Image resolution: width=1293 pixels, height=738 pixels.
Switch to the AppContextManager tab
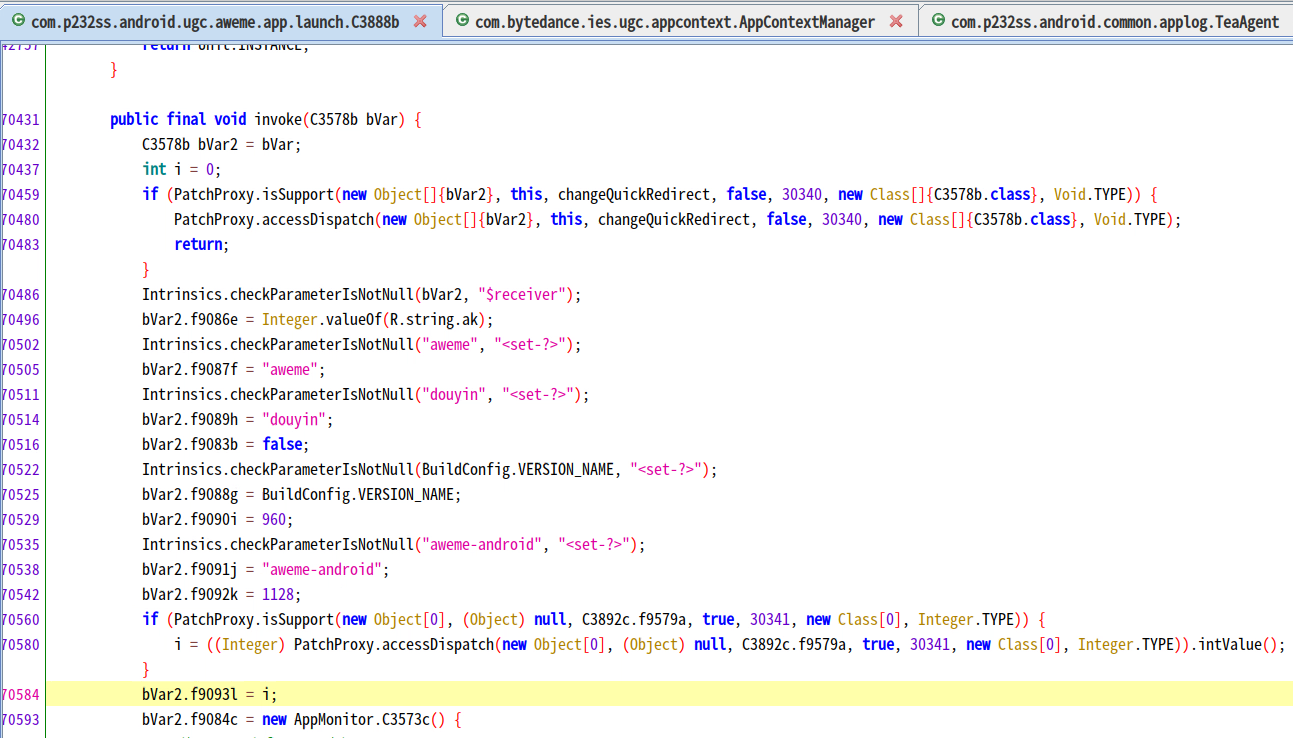click(x=674, y=21)
